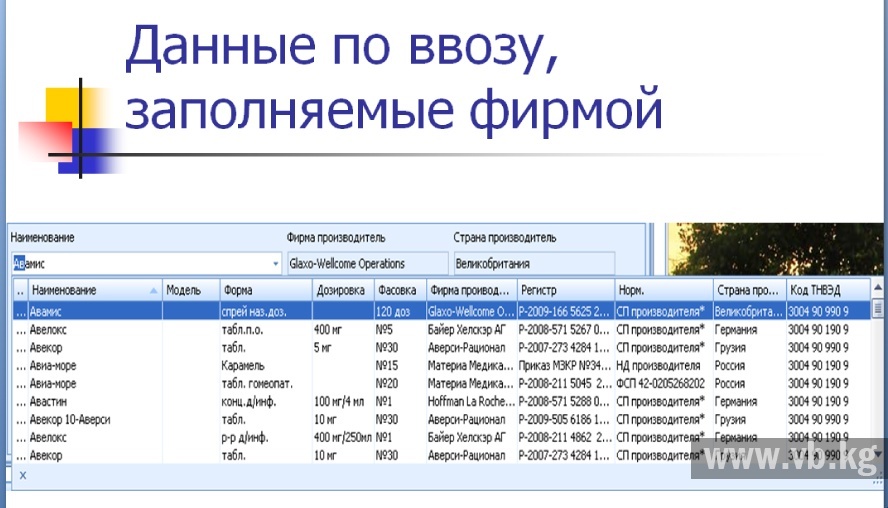Image resolution: width=888 pixels, height=508 pixels.
Task: Click the 100 мг/4 мл dosage cell
Action: 343,402
